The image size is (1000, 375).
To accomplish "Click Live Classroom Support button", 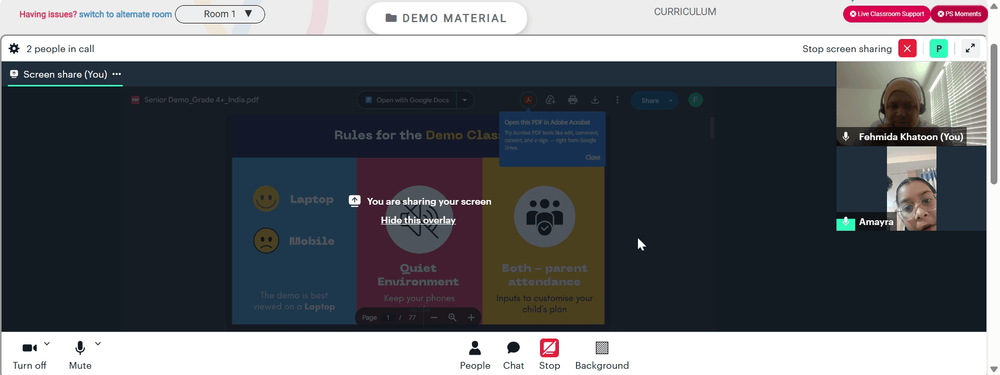I will (x=886, y=14).
